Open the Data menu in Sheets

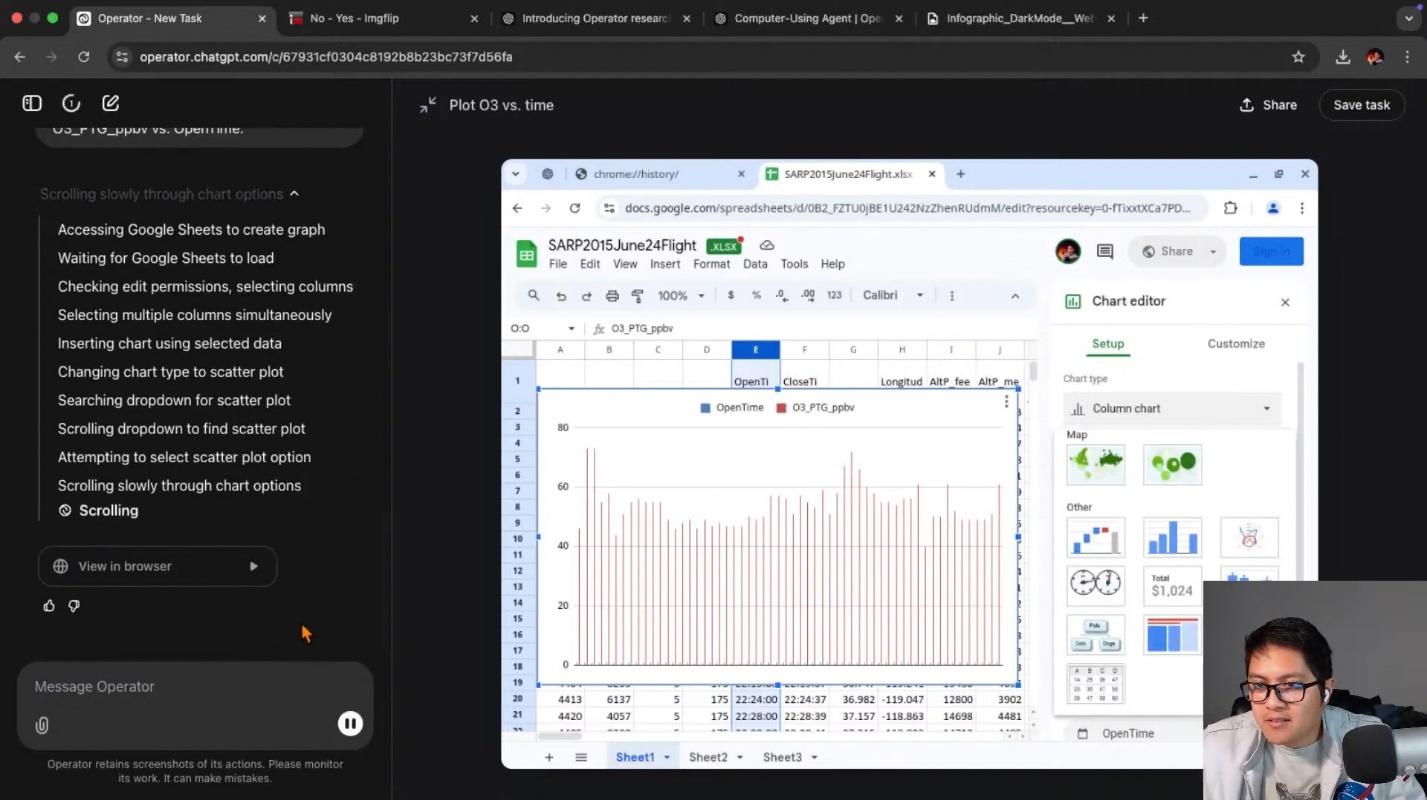point(755,264)
